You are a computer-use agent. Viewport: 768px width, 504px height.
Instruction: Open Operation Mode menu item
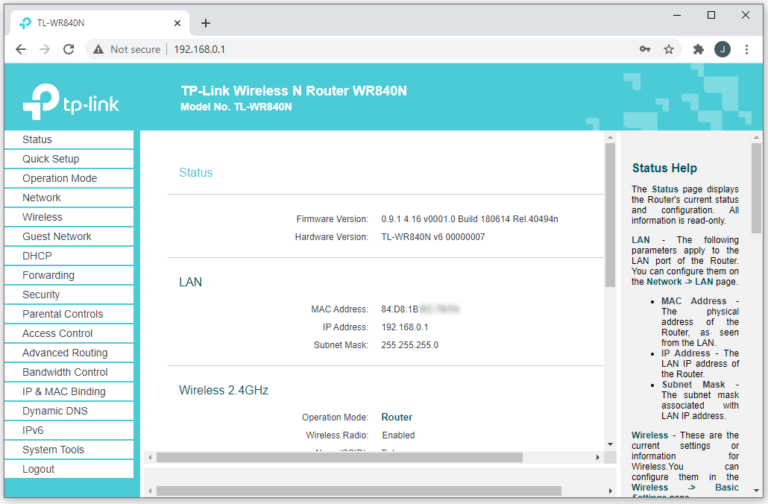(x=69, y=178)
